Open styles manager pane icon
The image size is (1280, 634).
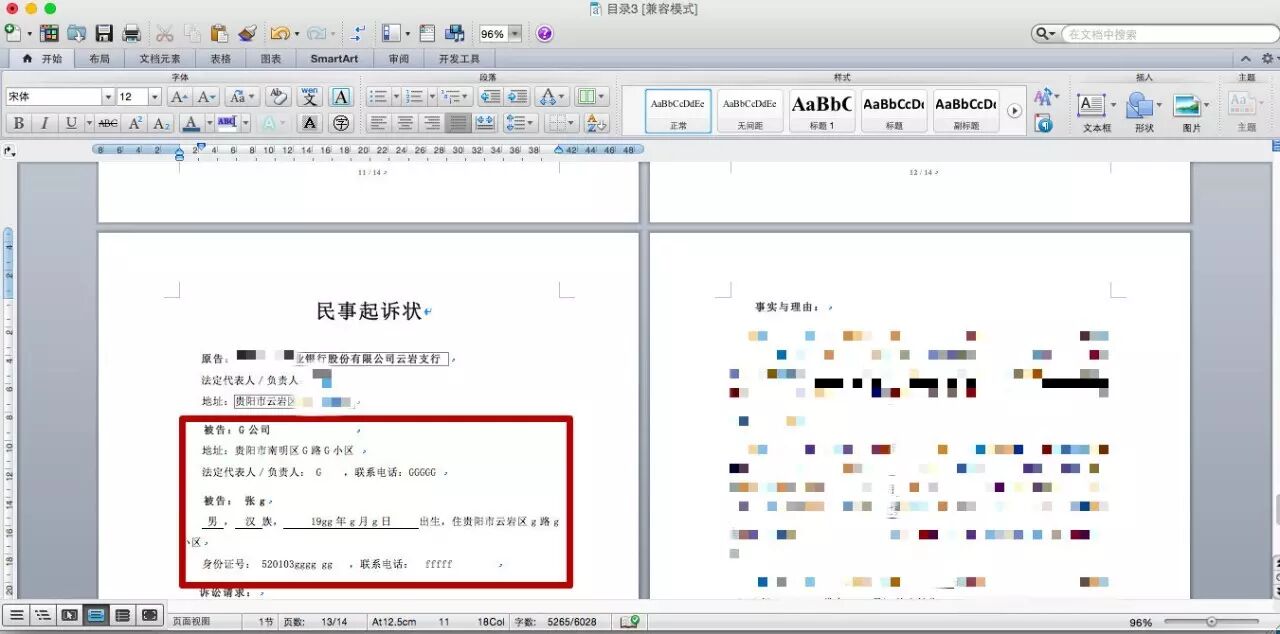1043,123
